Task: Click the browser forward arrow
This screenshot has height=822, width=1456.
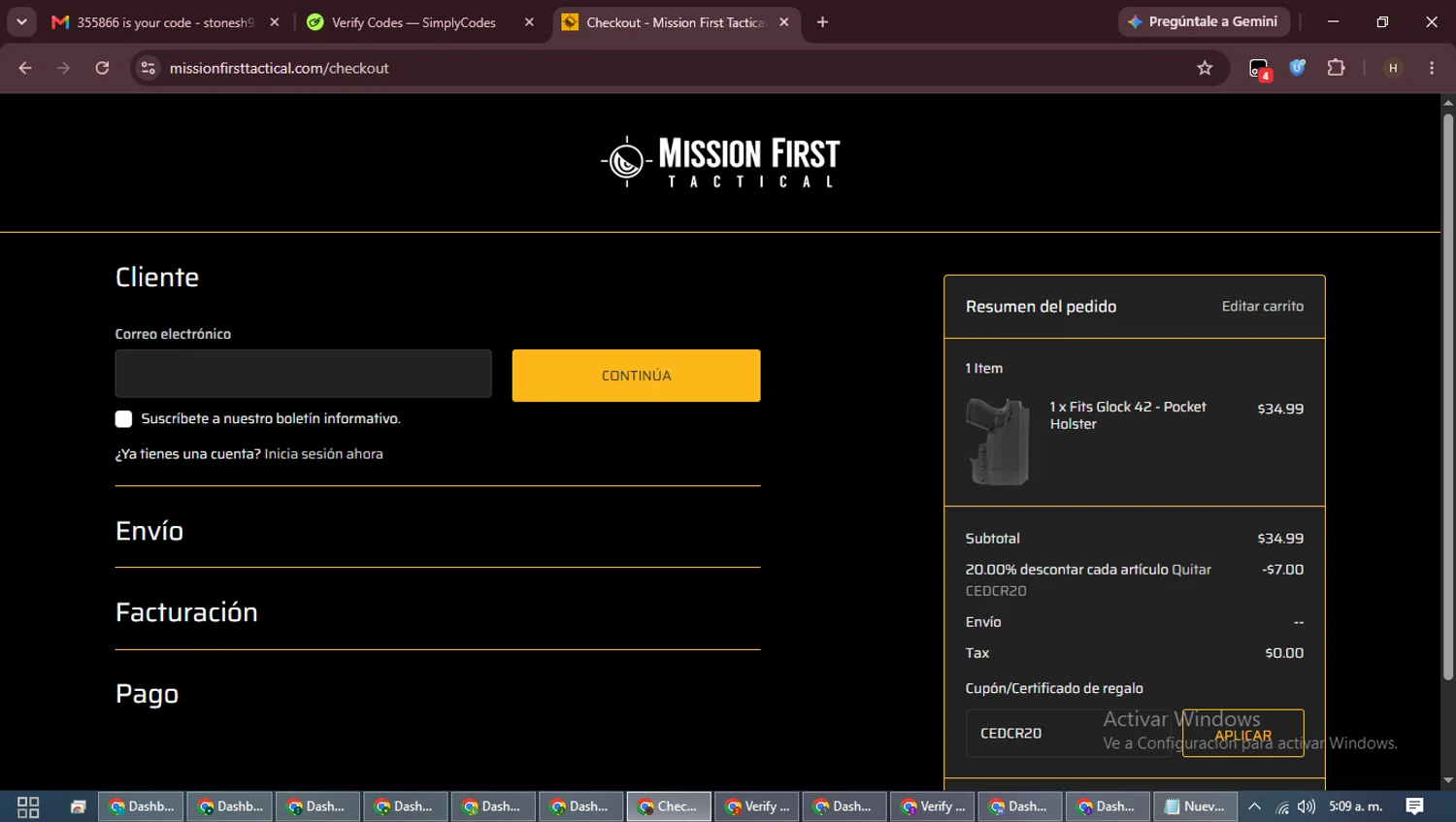Action: pos(63,68)
